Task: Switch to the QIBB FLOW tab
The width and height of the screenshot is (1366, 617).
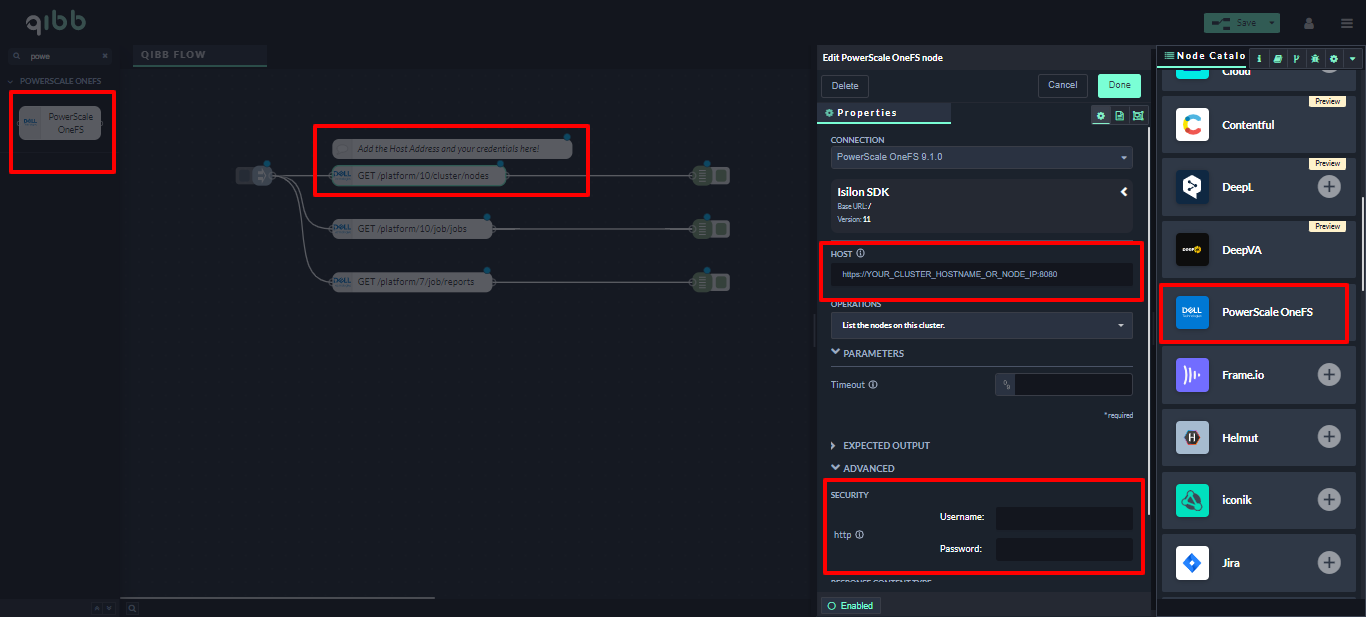Action: pos(174,55)
